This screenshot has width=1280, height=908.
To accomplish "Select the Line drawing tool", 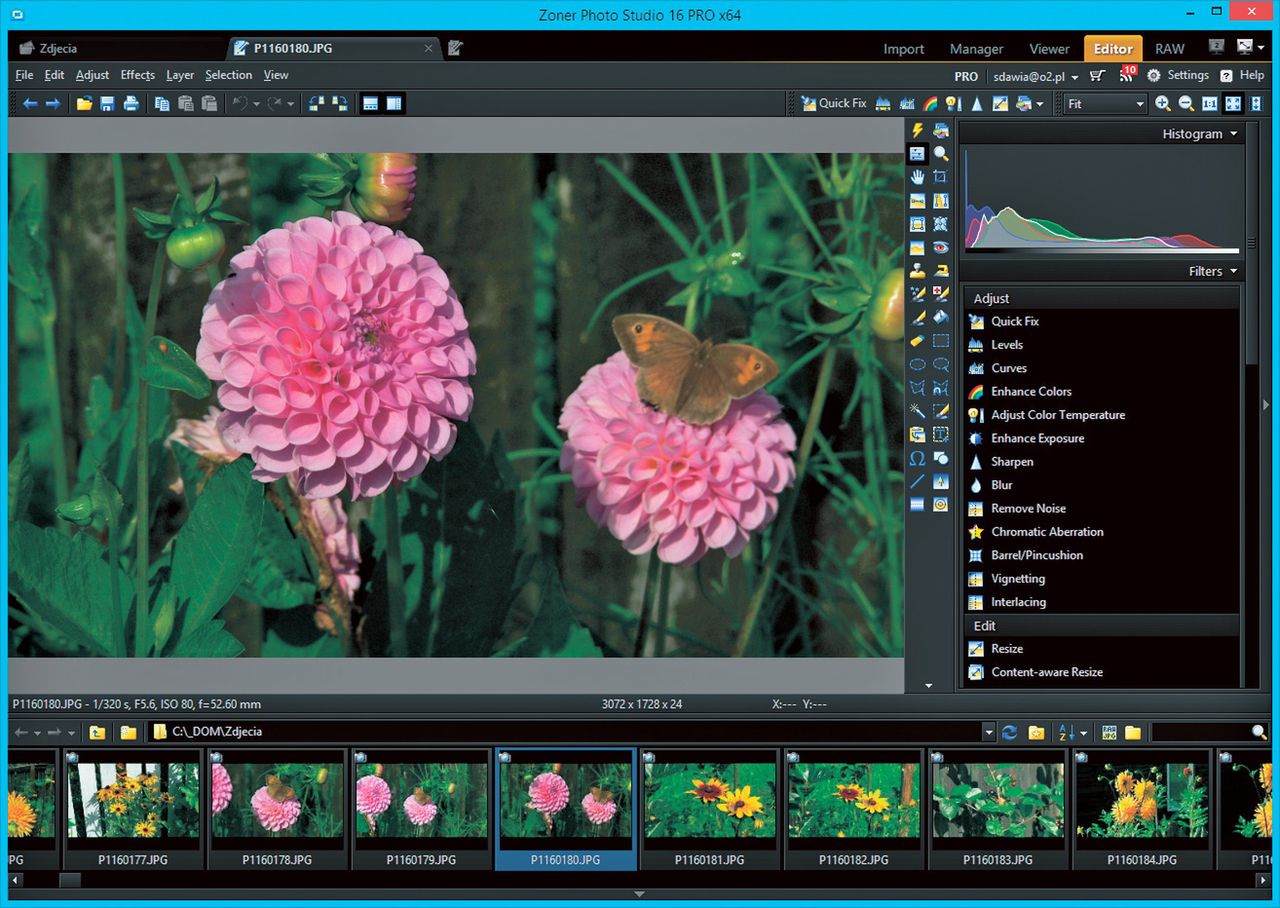I will (917, 481).
